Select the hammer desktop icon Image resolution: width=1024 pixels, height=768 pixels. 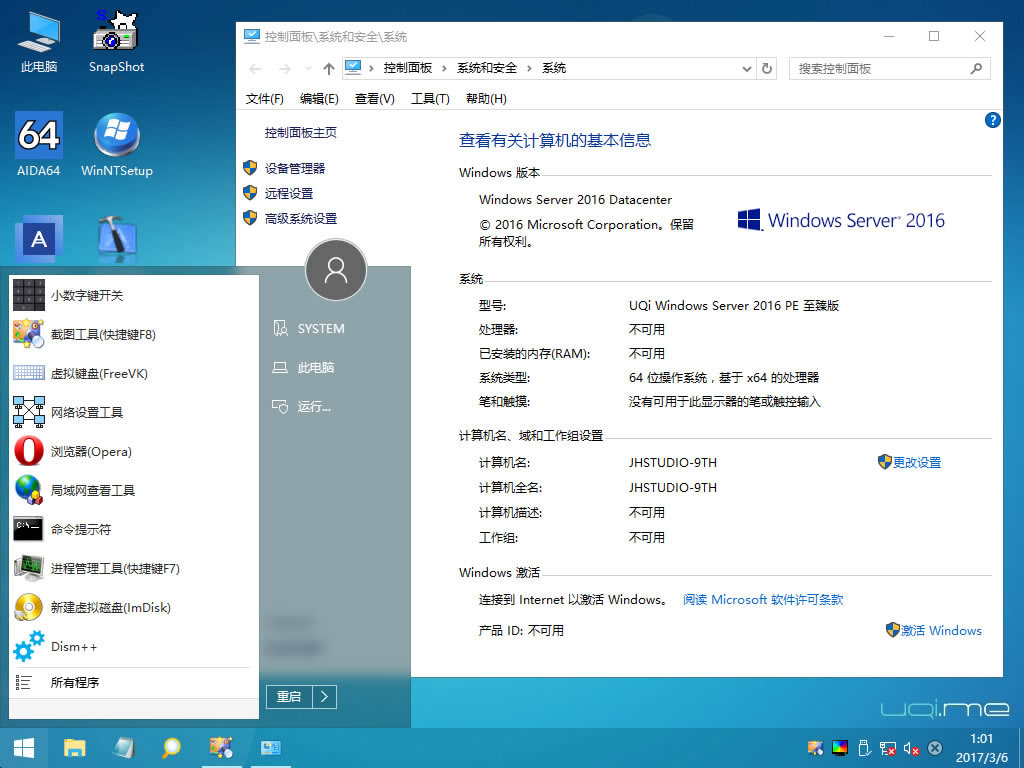coord(117,239)
